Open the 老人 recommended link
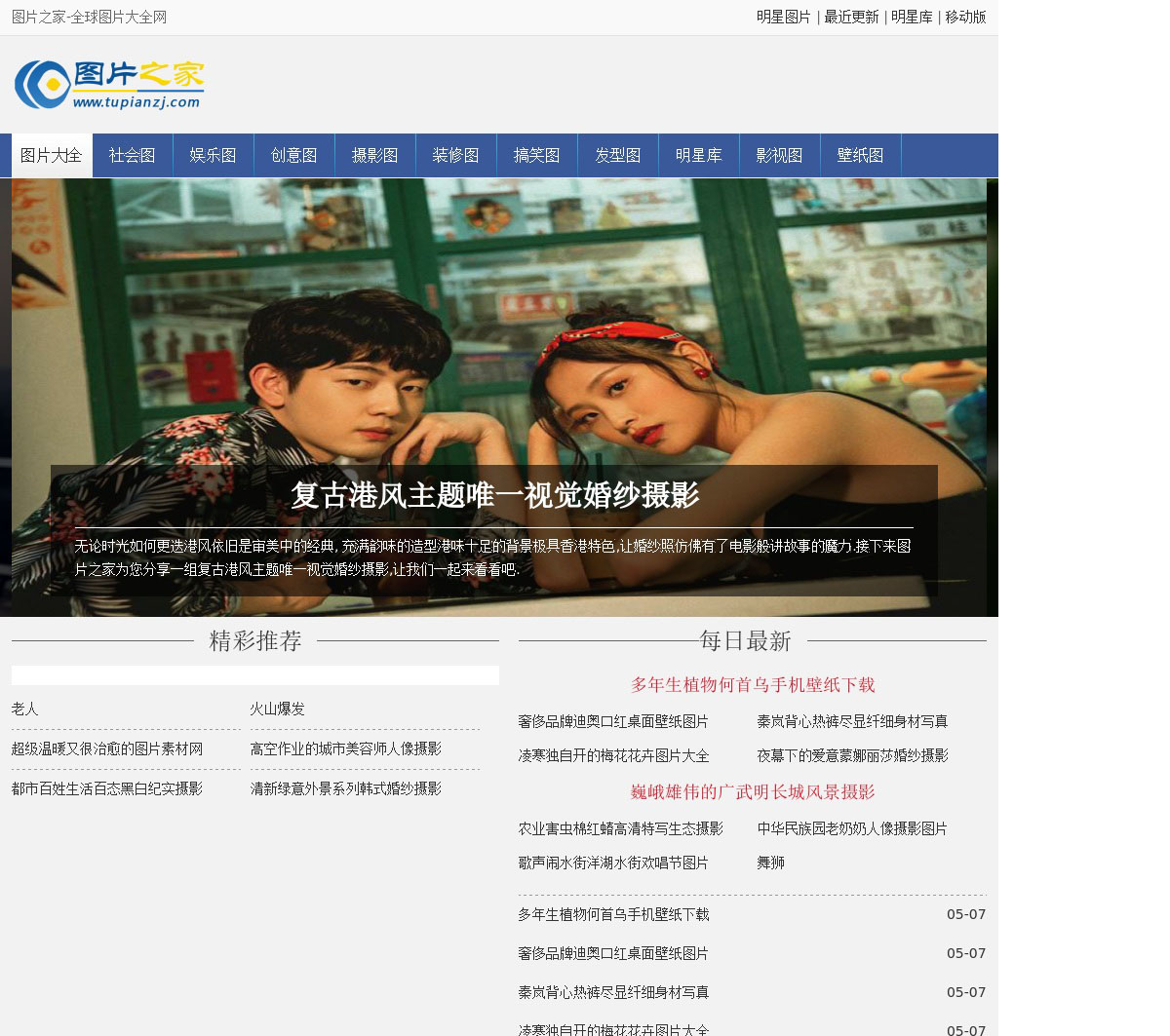Screen dimensions: 1170x1036 [x=25, y=710]
